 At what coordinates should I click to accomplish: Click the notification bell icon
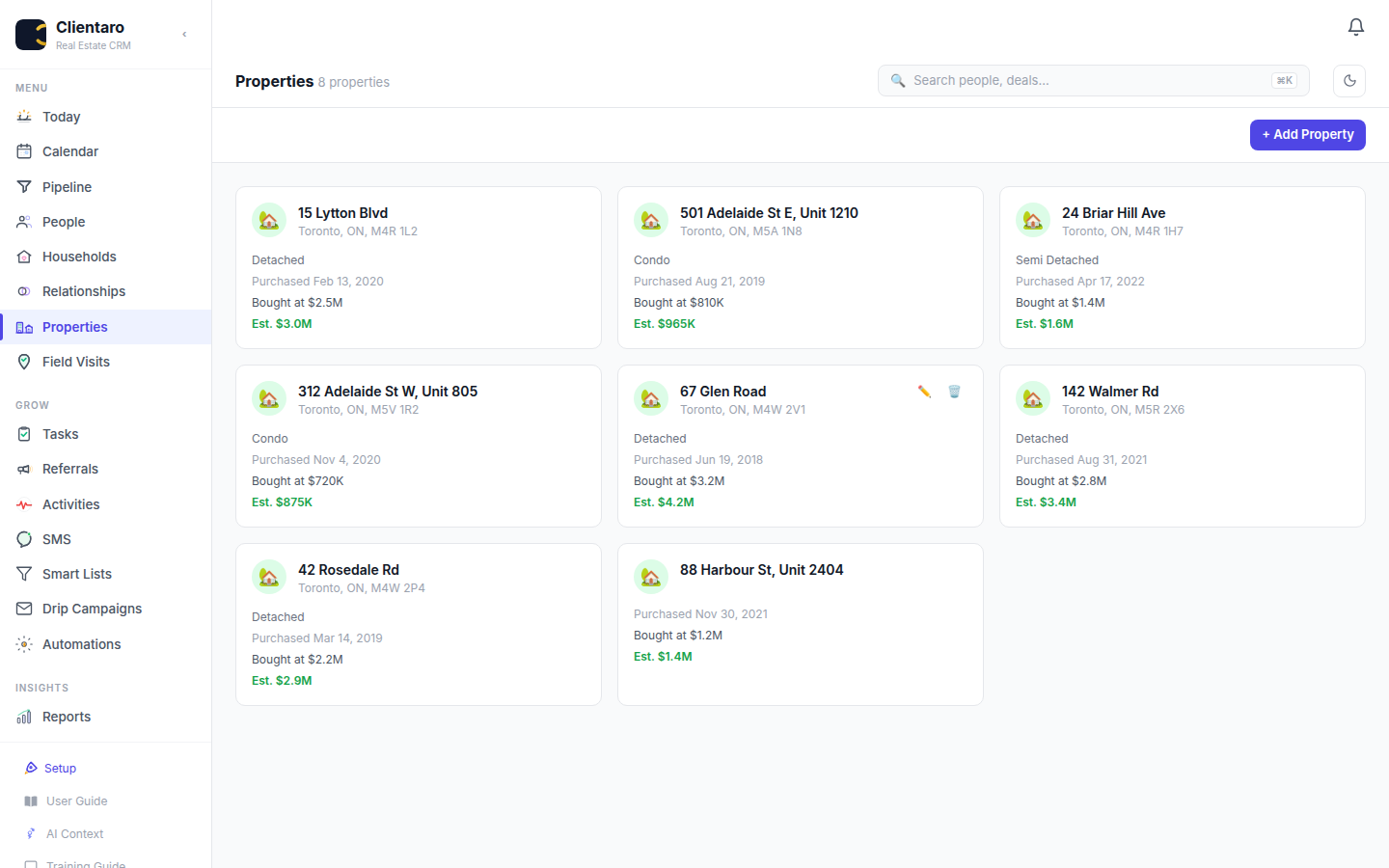[x=1355, y=27]
